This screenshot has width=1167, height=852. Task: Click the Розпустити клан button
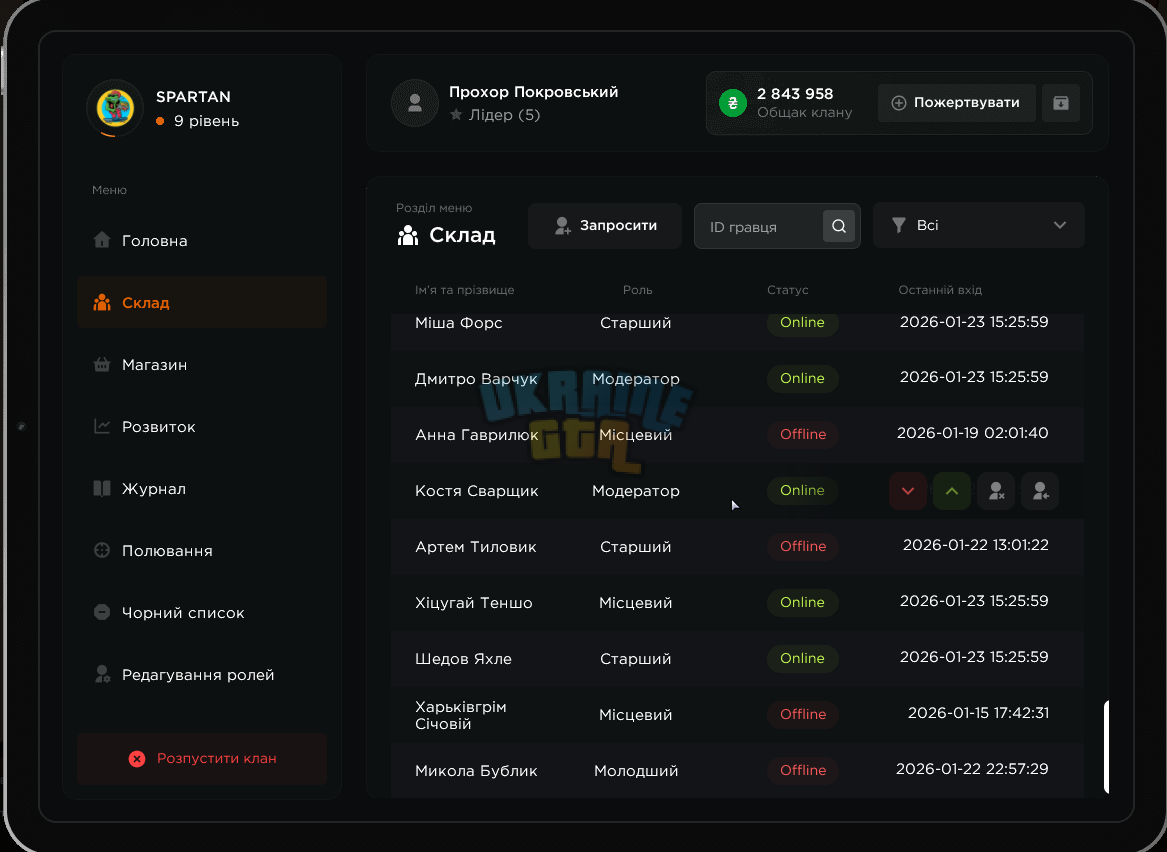202,759
